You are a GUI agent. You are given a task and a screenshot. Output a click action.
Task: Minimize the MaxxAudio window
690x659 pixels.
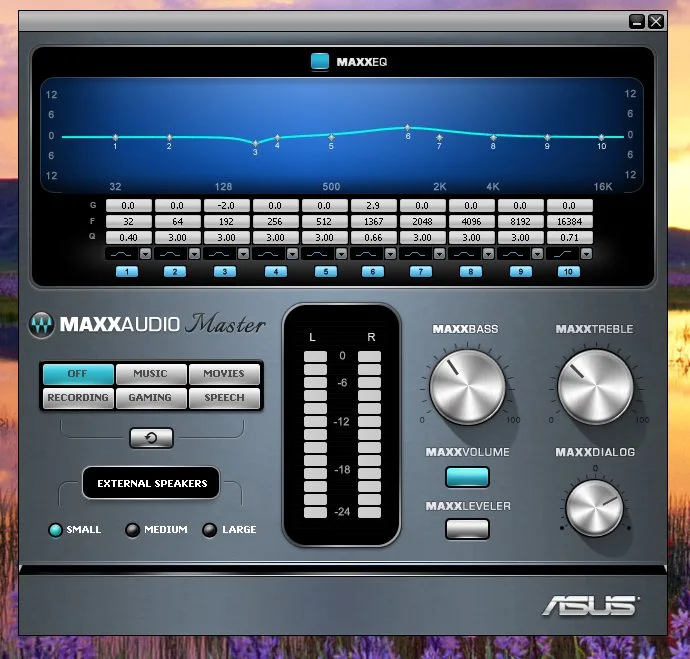pyautogui.click(x=637, y=22)
